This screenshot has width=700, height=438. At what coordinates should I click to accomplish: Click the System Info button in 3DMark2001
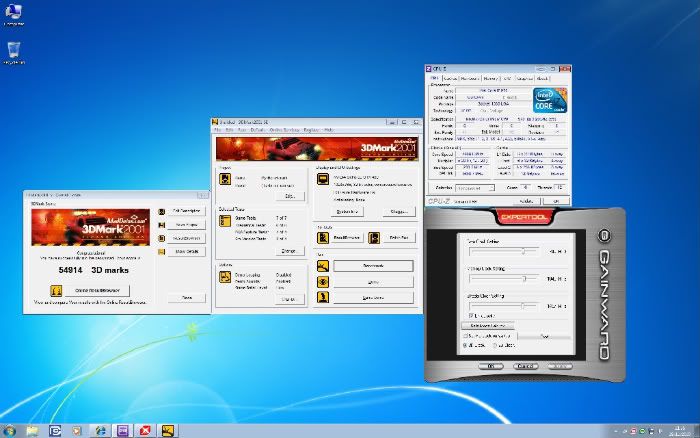click(x=347, y=212)
